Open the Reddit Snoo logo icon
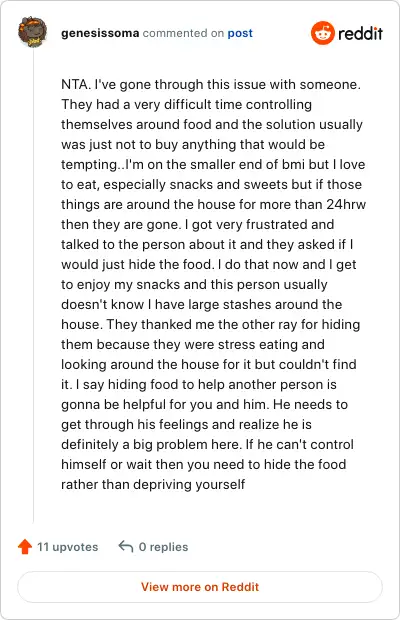The image size is (400, 620). point(323,33)
